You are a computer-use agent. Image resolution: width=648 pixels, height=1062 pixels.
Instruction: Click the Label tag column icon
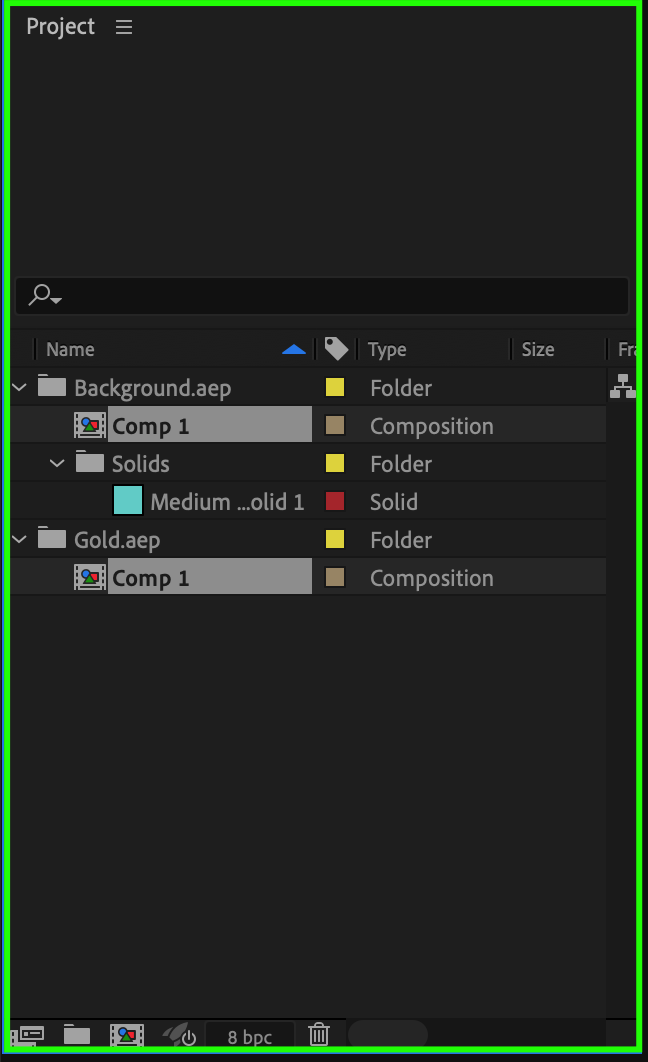coord(336,348)
